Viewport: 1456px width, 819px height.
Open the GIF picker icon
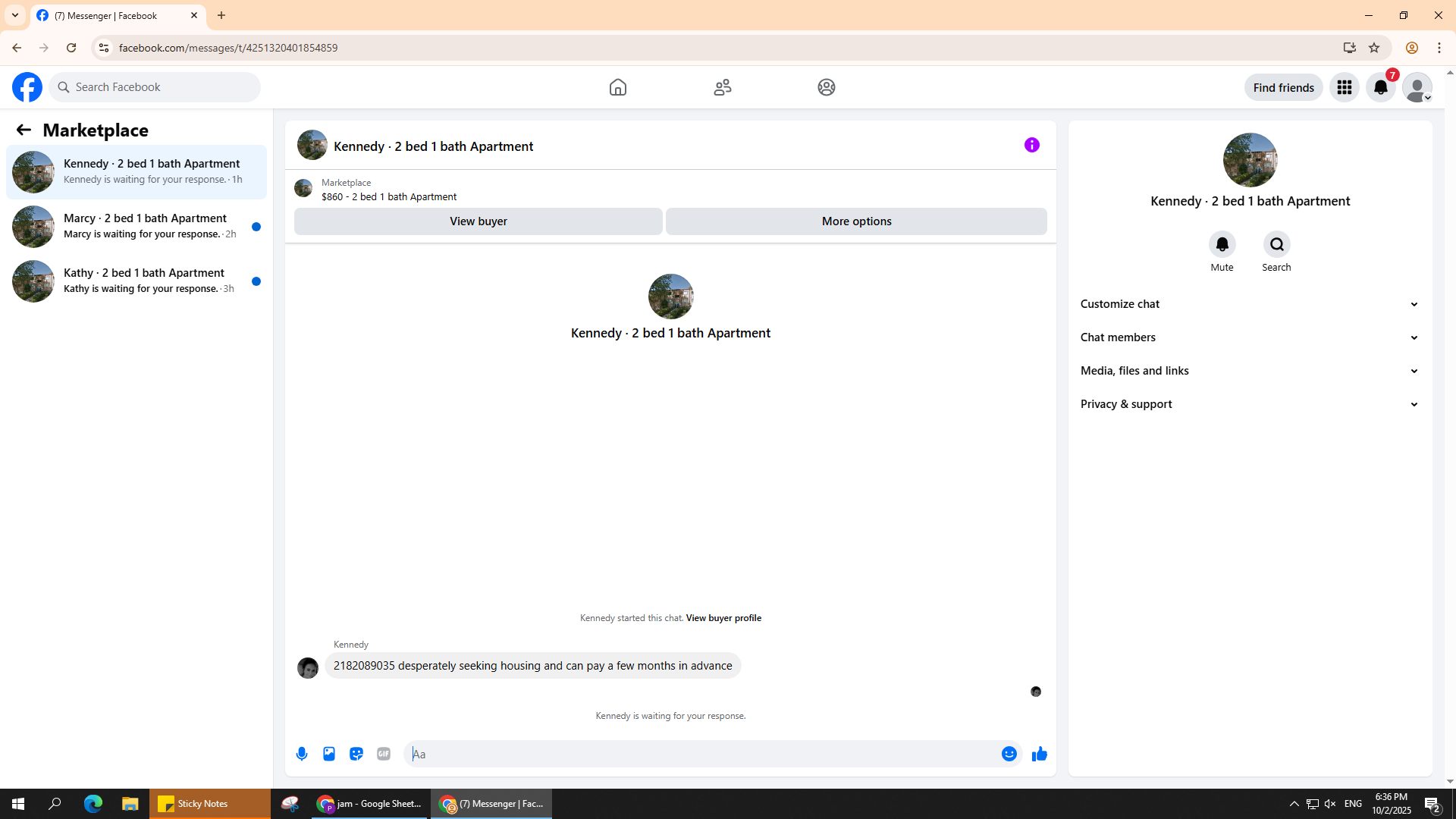click(384, 754)
